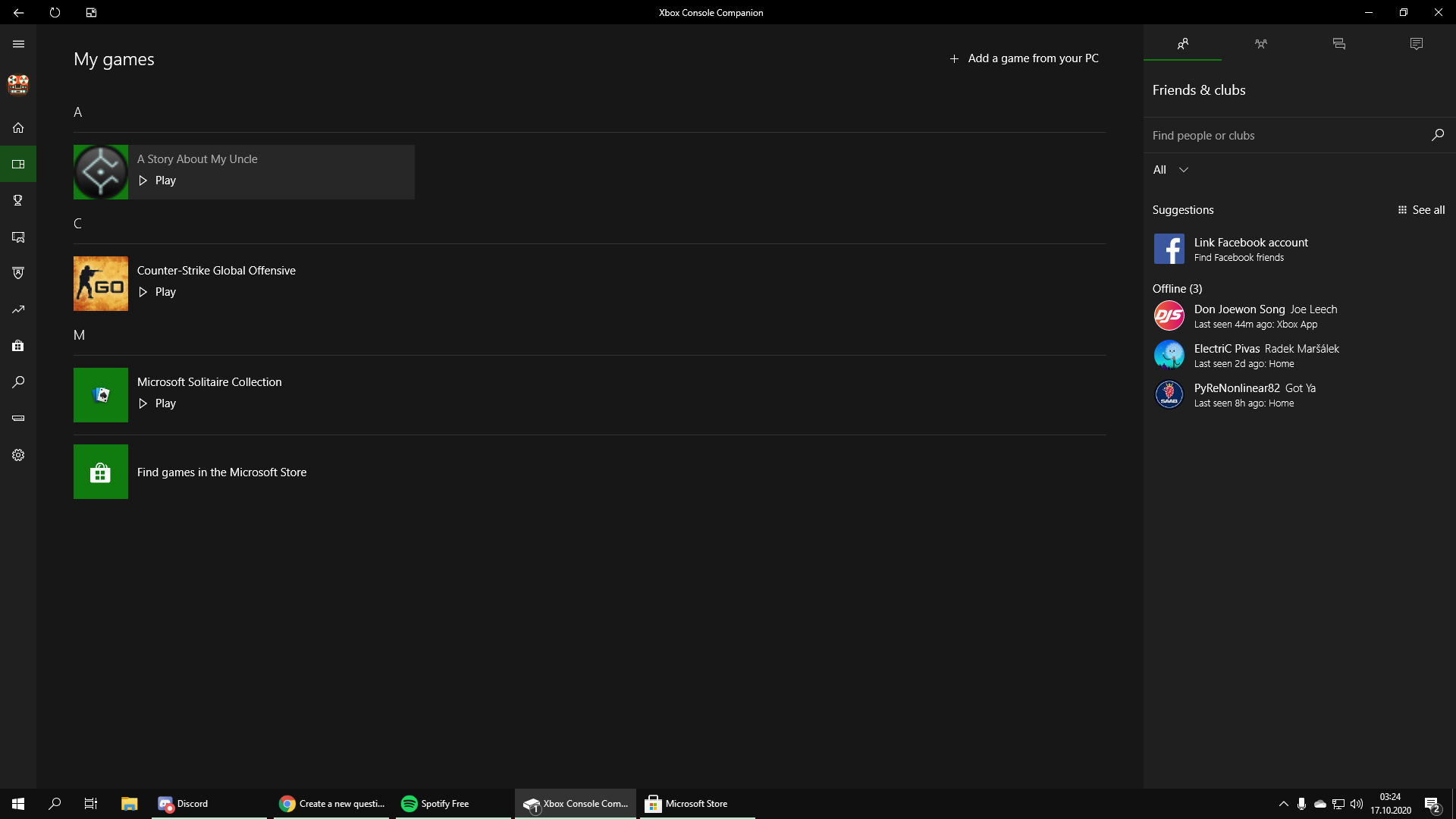Open the Search magnifier in sidebar

point(18,382)
